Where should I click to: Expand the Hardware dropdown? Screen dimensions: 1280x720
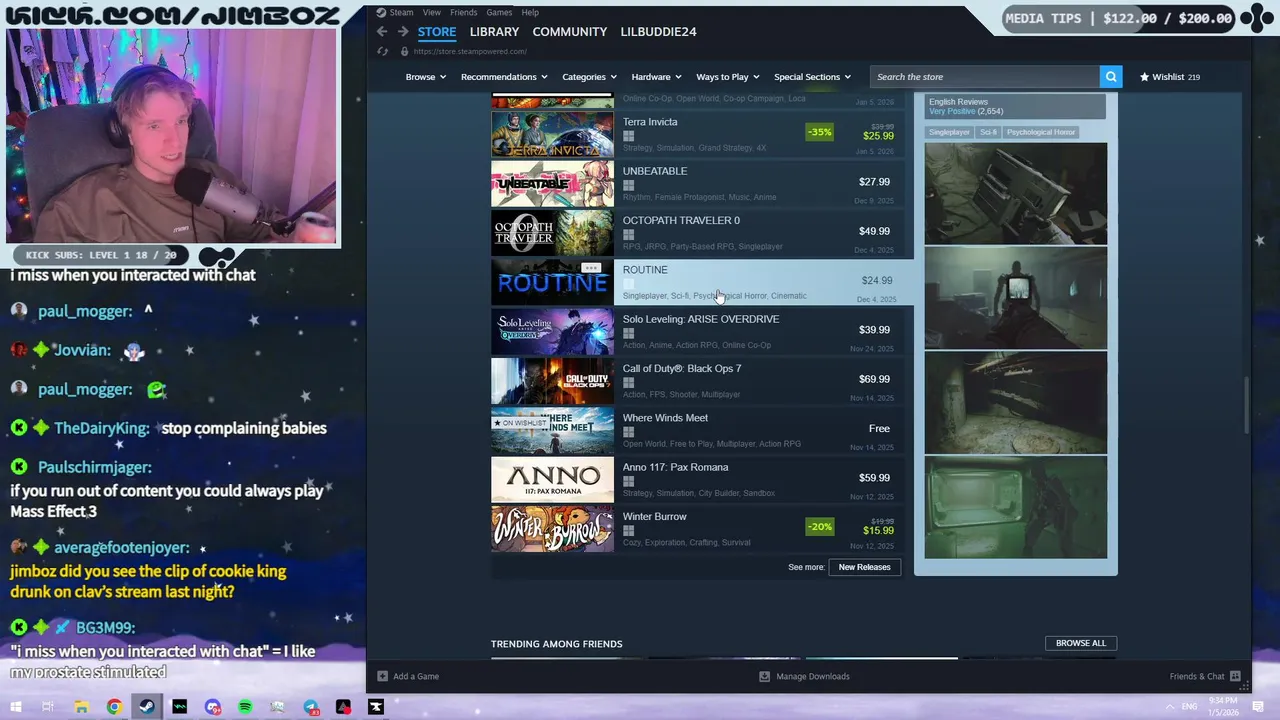click(656, 77)
